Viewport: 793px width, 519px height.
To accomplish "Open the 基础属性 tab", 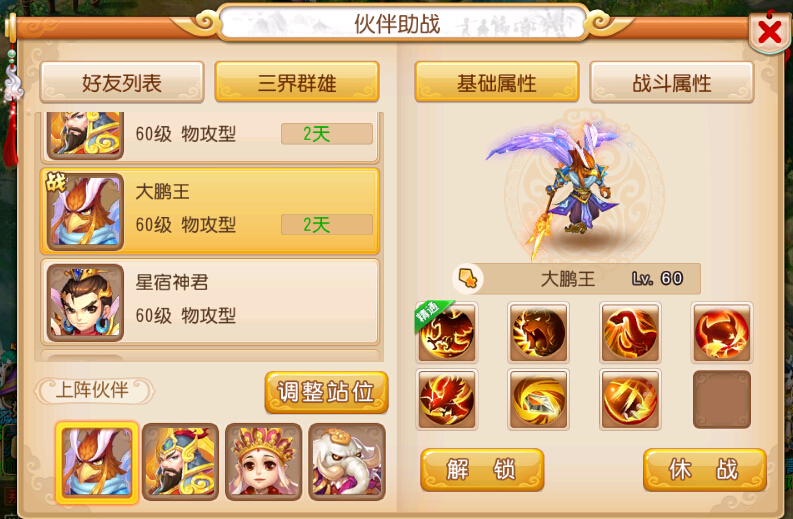I will click(x=497, y=82).
